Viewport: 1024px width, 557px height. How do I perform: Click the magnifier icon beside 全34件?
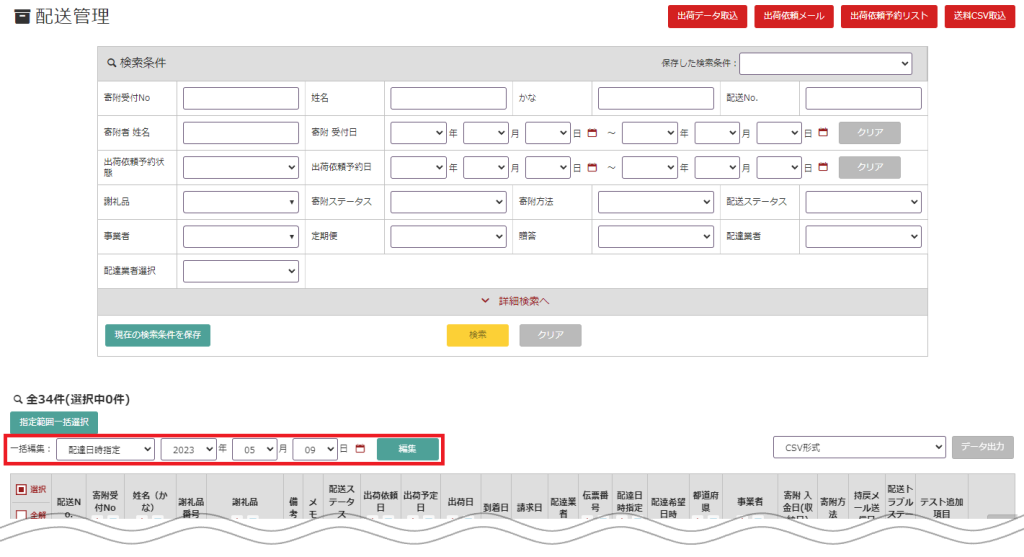point(17,399)
